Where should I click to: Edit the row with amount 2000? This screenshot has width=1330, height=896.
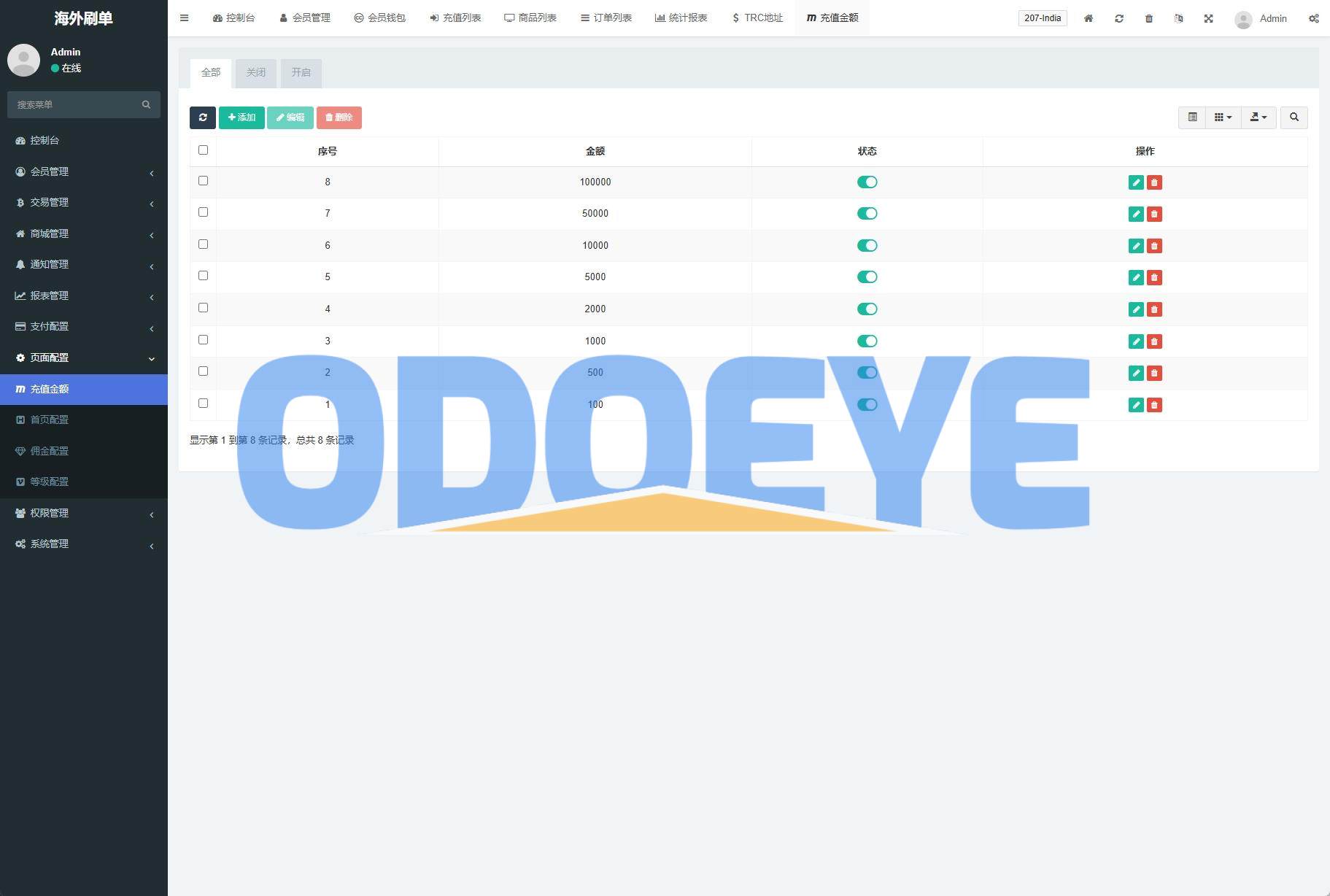coord(1136,309)
